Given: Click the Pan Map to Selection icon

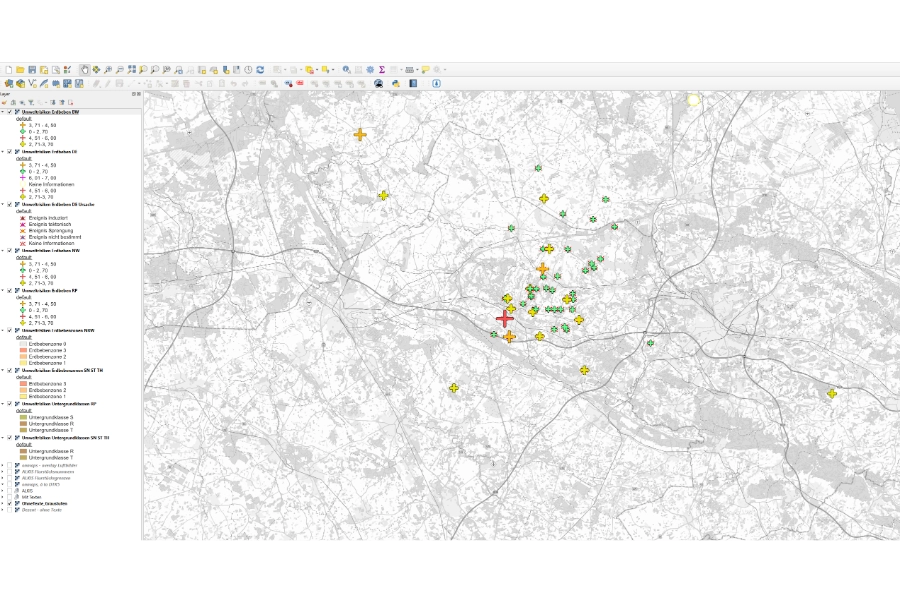Looking at the screenshot, I should [x=96, y=69].
